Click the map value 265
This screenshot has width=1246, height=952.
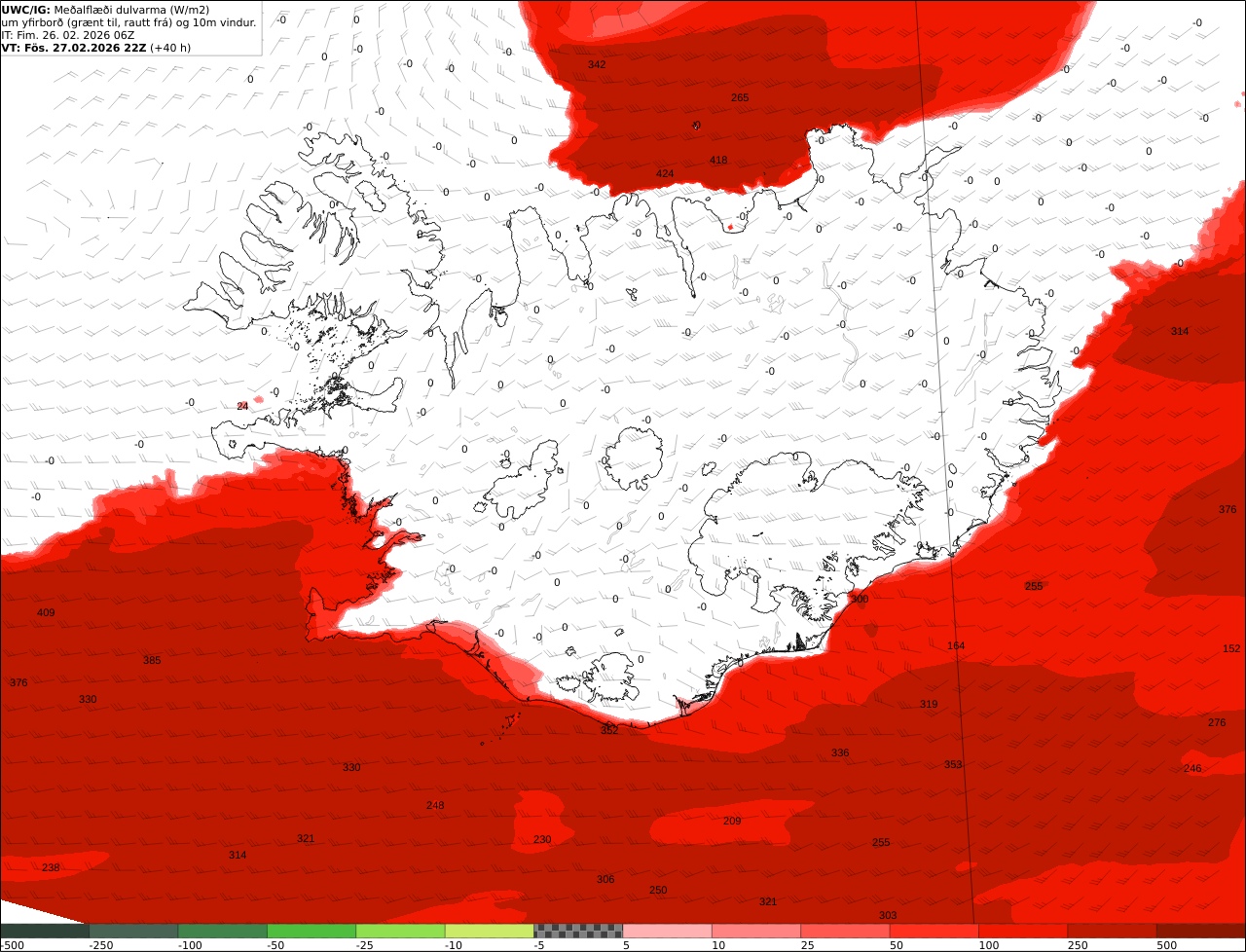(x=740, y=97)
